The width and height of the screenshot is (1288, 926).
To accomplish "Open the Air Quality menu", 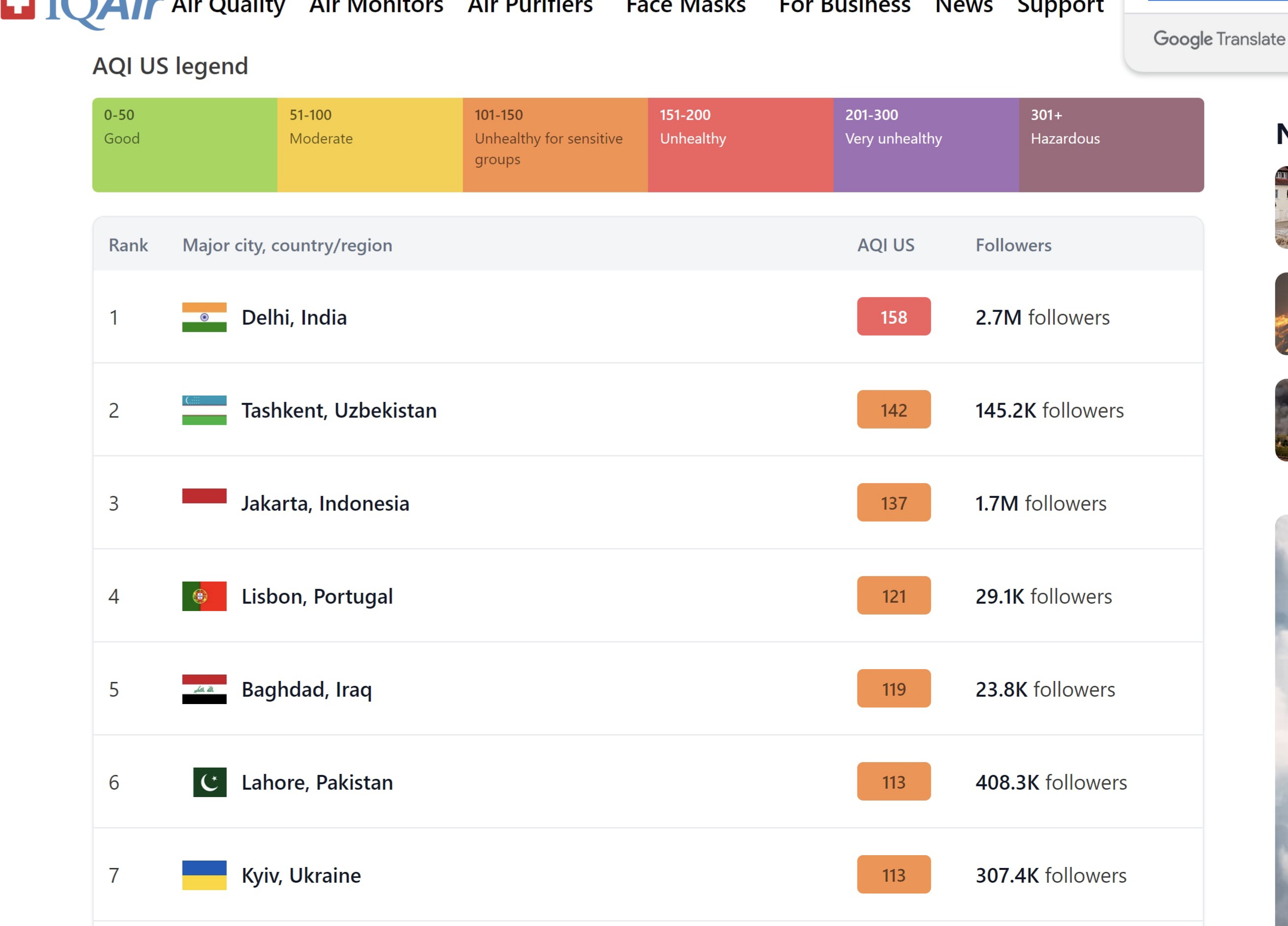I will pos(228,7).
